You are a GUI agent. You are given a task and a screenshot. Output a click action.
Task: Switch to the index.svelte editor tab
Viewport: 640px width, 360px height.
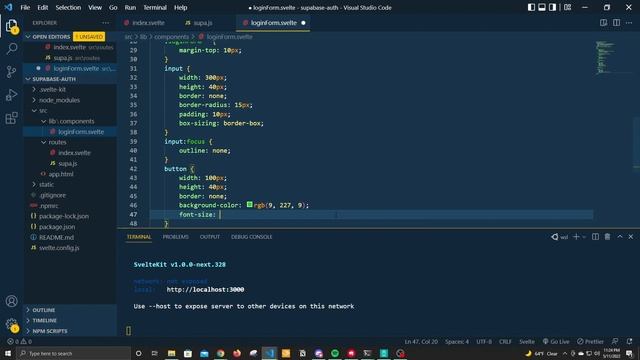tap(145, 23)
